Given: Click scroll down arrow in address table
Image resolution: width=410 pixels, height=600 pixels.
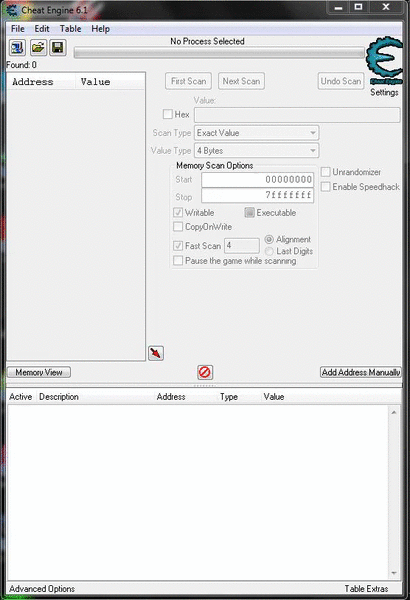Looking at the screenshot, I should (x=394, y=573).
